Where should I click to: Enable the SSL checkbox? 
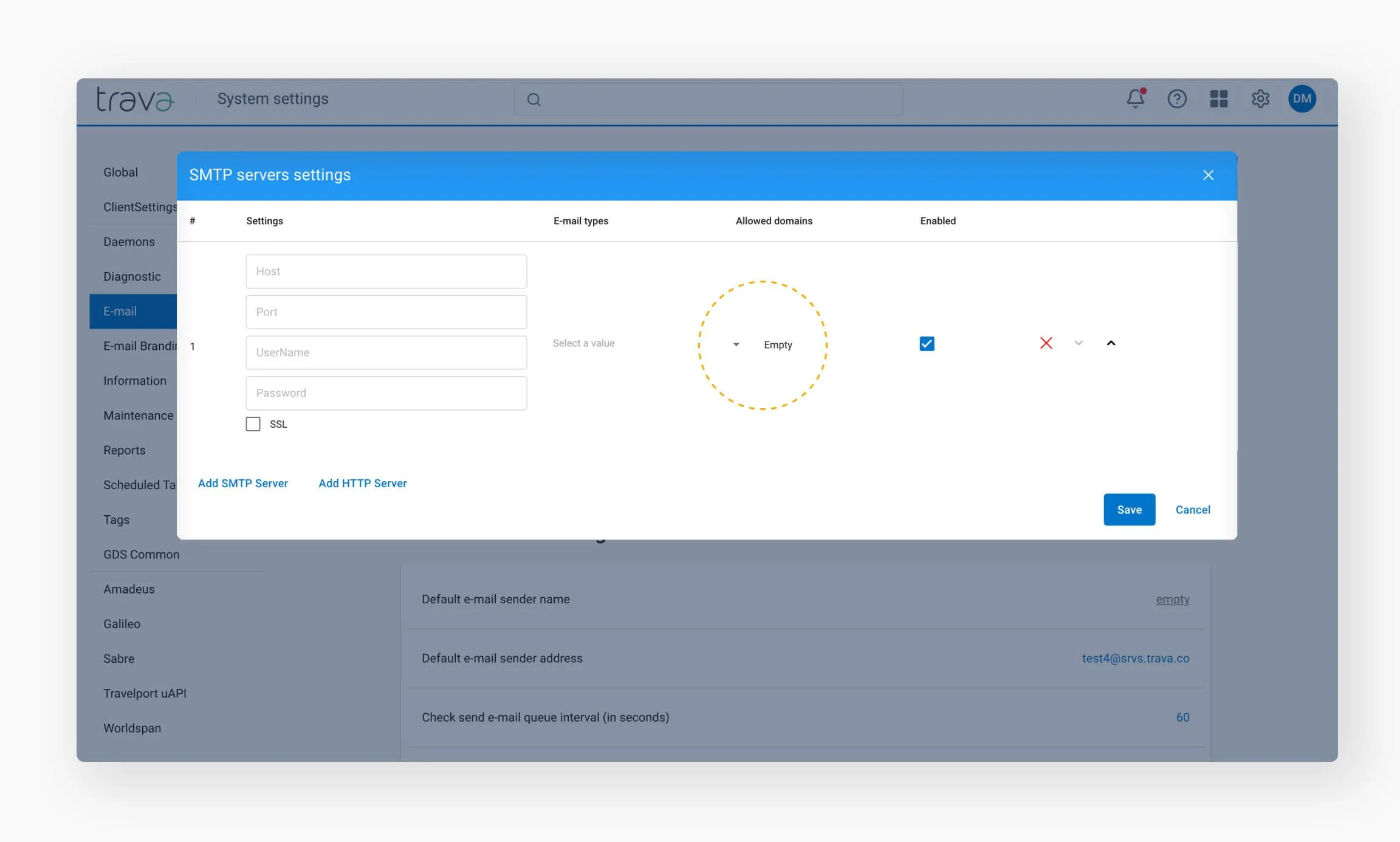pos(253,424)
